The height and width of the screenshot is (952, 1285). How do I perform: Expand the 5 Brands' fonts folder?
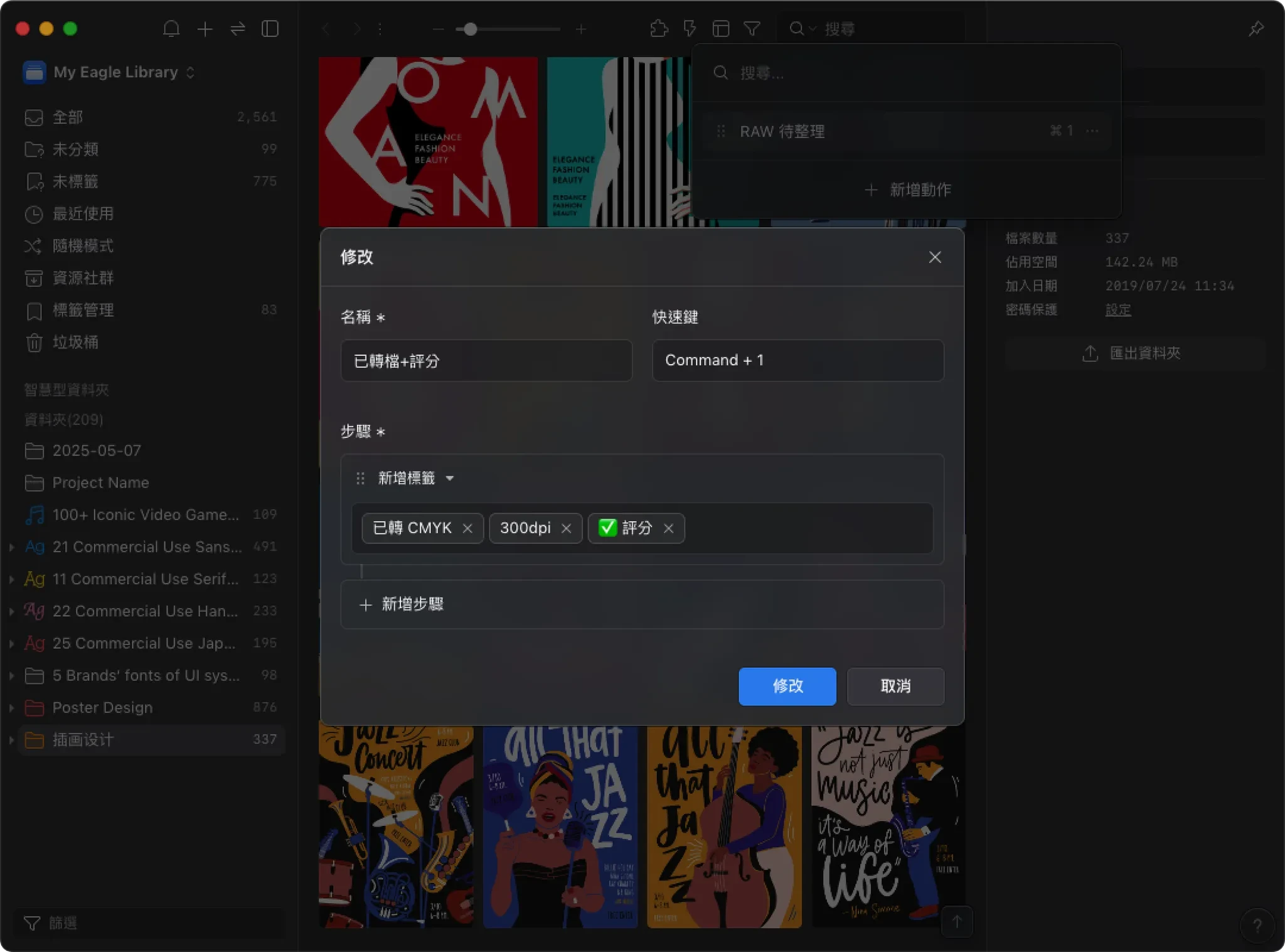(x=11, y=675)
